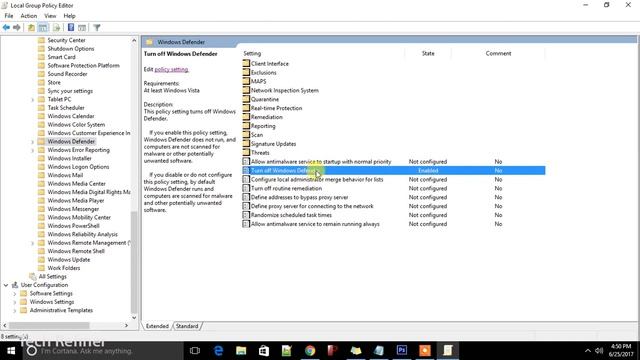Click the Back arrow in the toolbar
The height and width of the screenshot is (360, 640).
(x=6, y=27)
